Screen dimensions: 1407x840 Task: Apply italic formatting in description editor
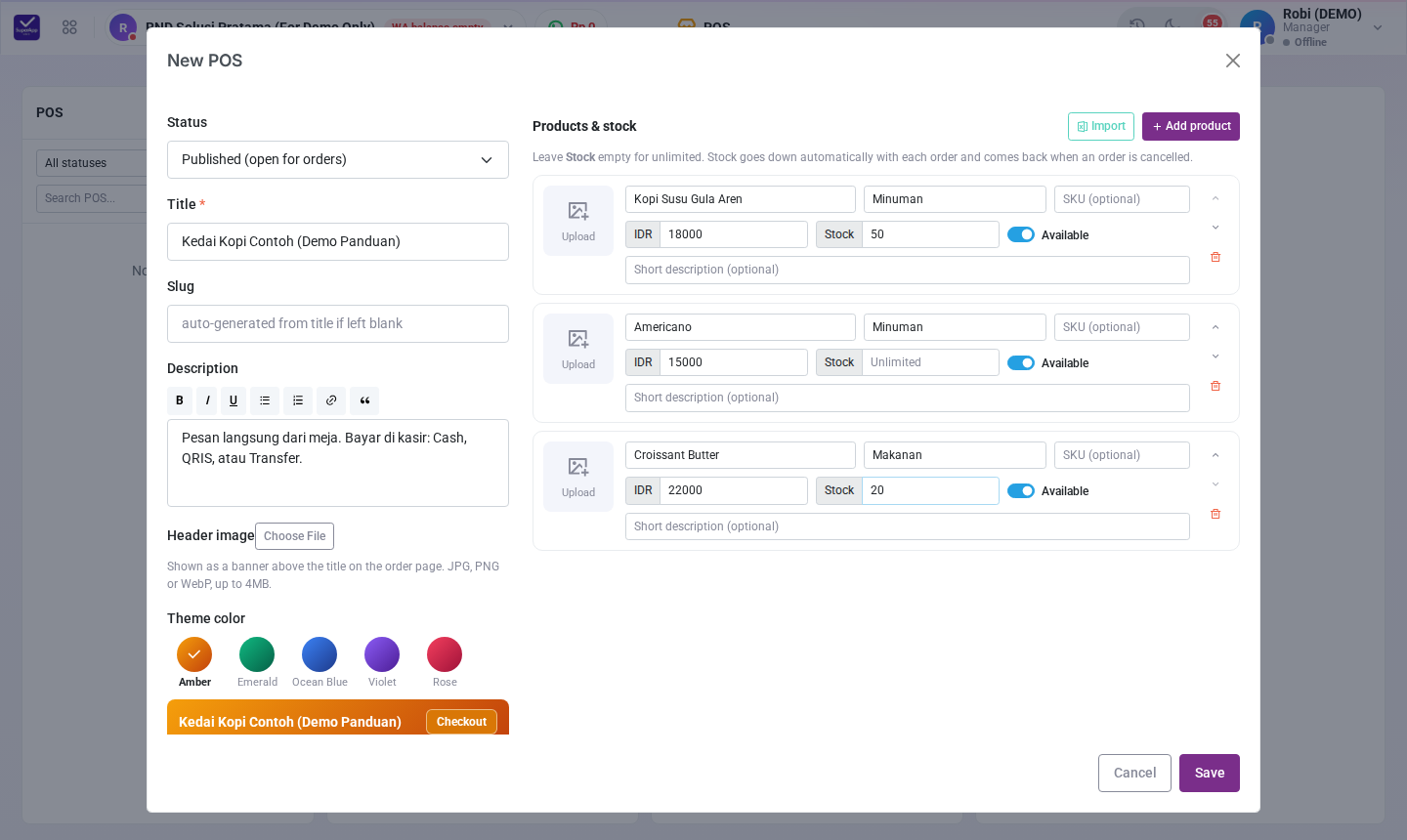coord(207,400)
